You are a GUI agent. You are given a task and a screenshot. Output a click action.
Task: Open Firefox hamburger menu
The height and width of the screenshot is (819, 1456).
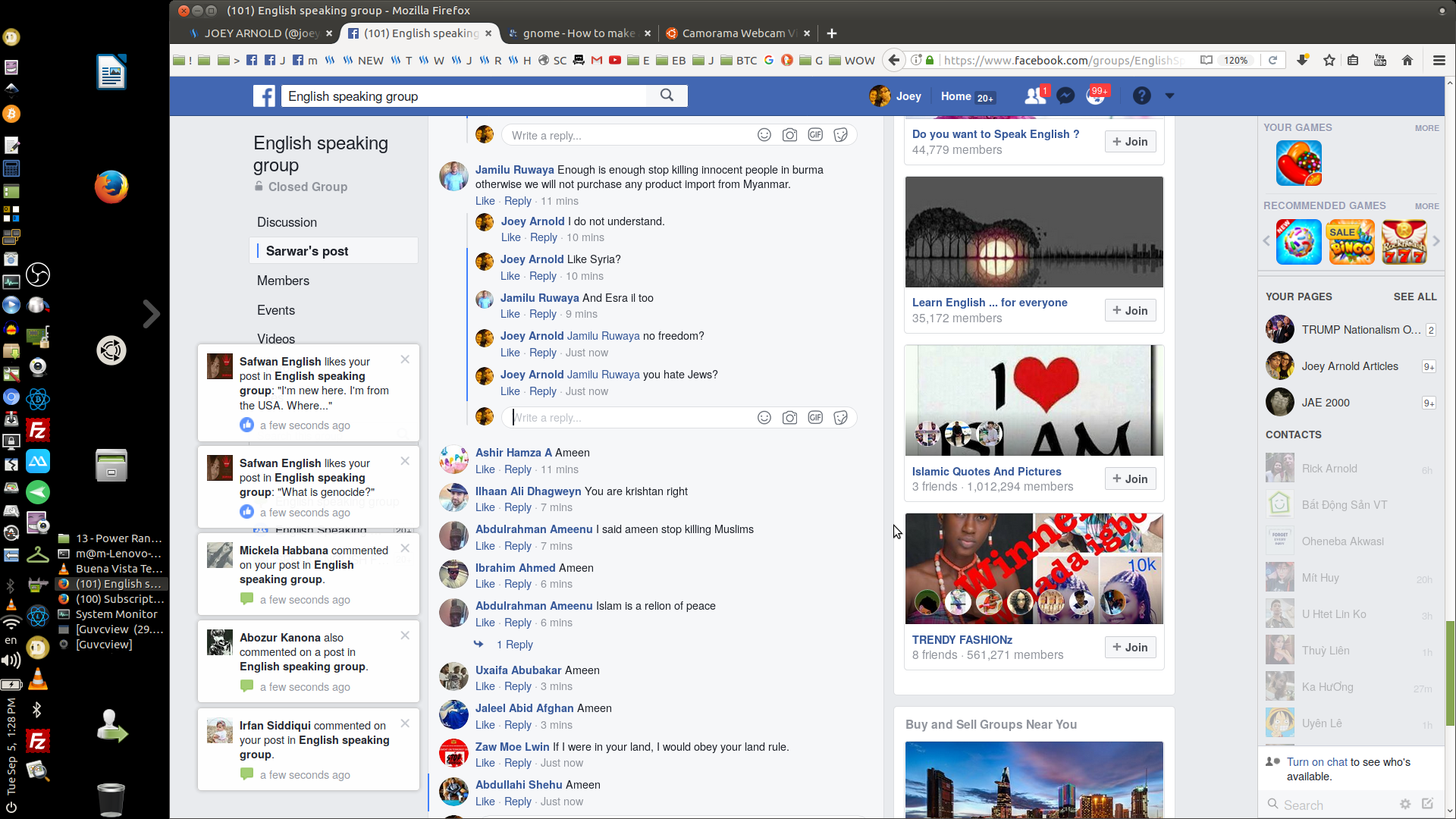[x=1439, y=60]
